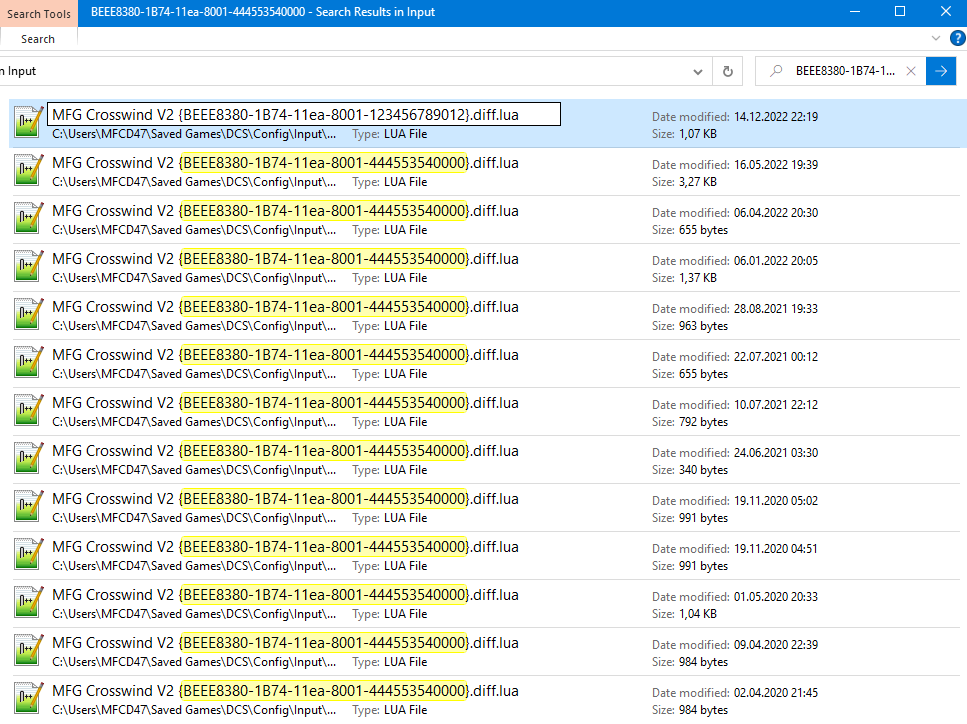Click the date modified 24.06.2021 03:30
Viewport: 967px width, 724px height.
click(x=776, y=453)
